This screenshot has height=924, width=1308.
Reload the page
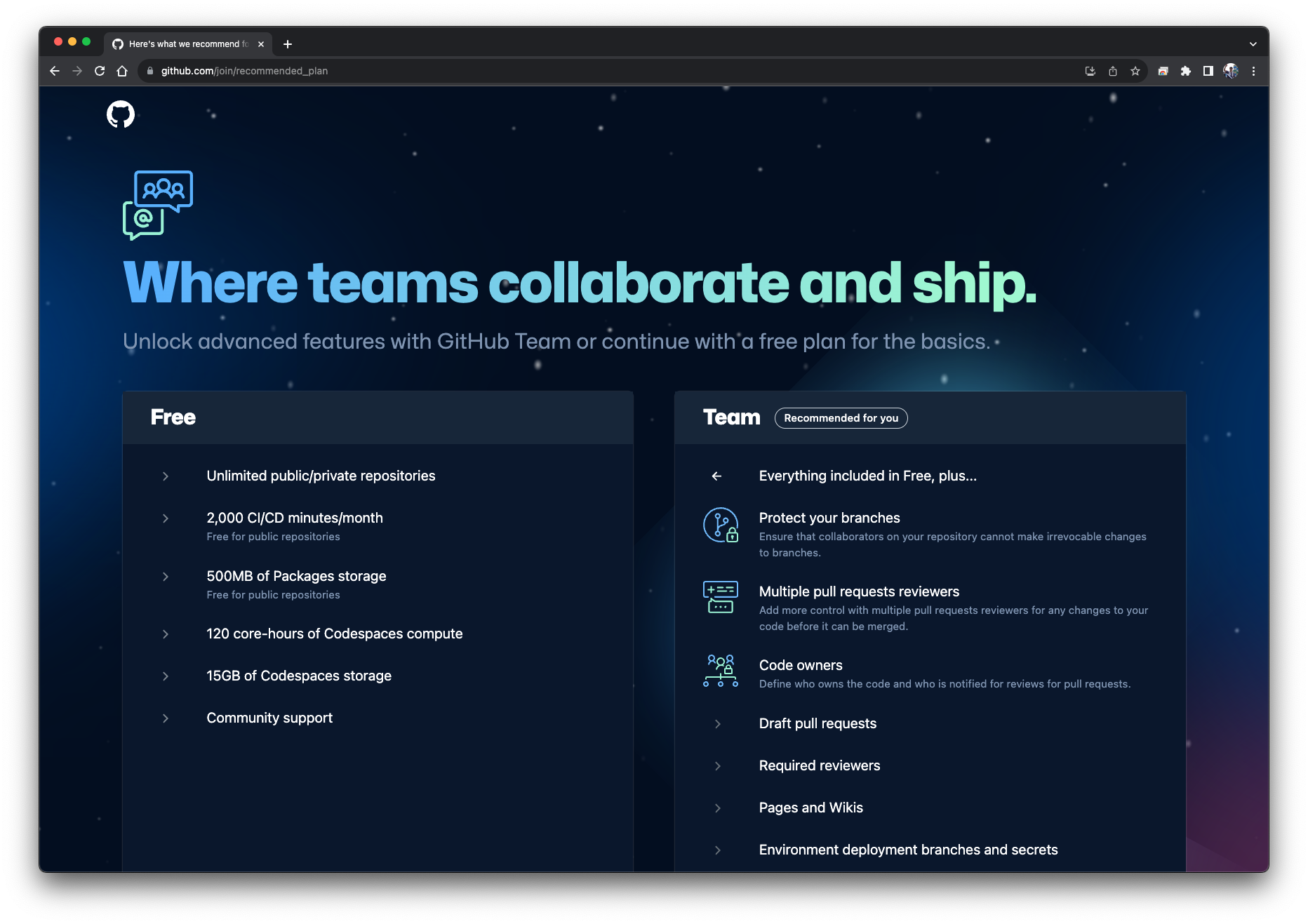100,71
